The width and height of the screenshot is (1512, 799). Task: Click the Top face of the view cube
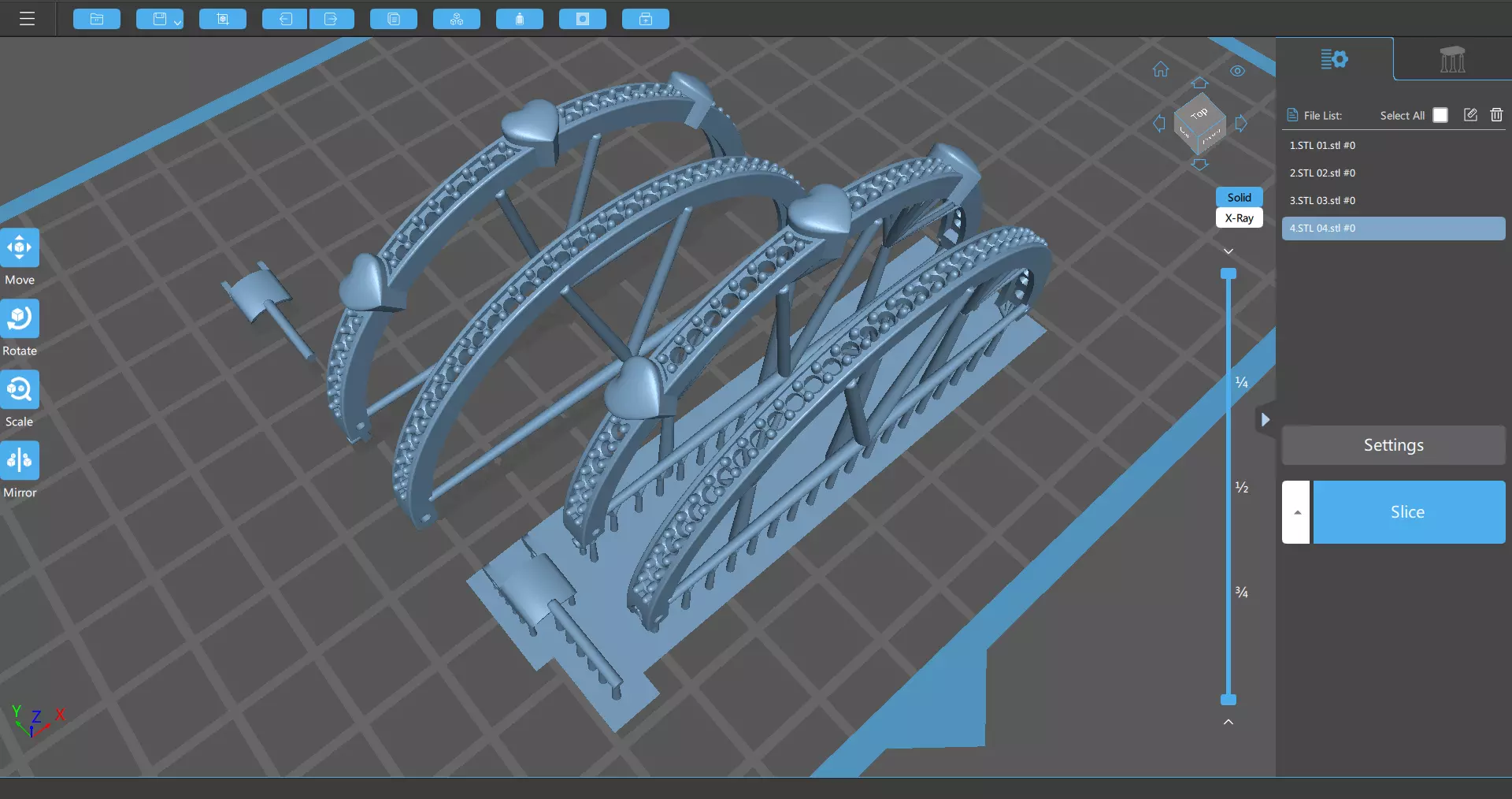(x=1199, y=113)
